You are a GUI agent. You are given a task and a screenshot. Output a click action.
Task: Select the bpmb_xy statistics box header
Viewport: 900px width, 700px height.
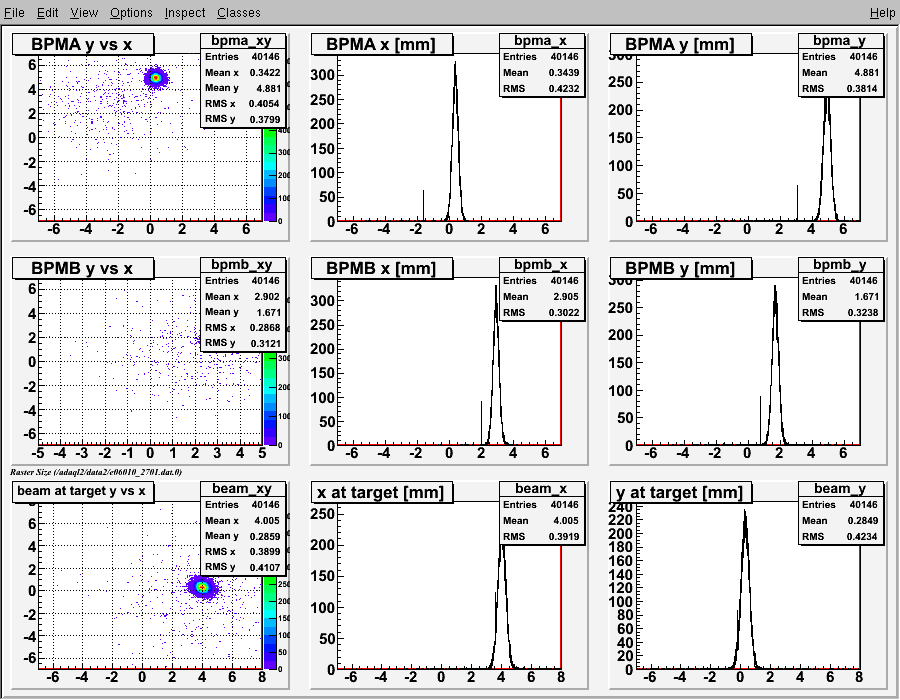(x=242, y=265)
